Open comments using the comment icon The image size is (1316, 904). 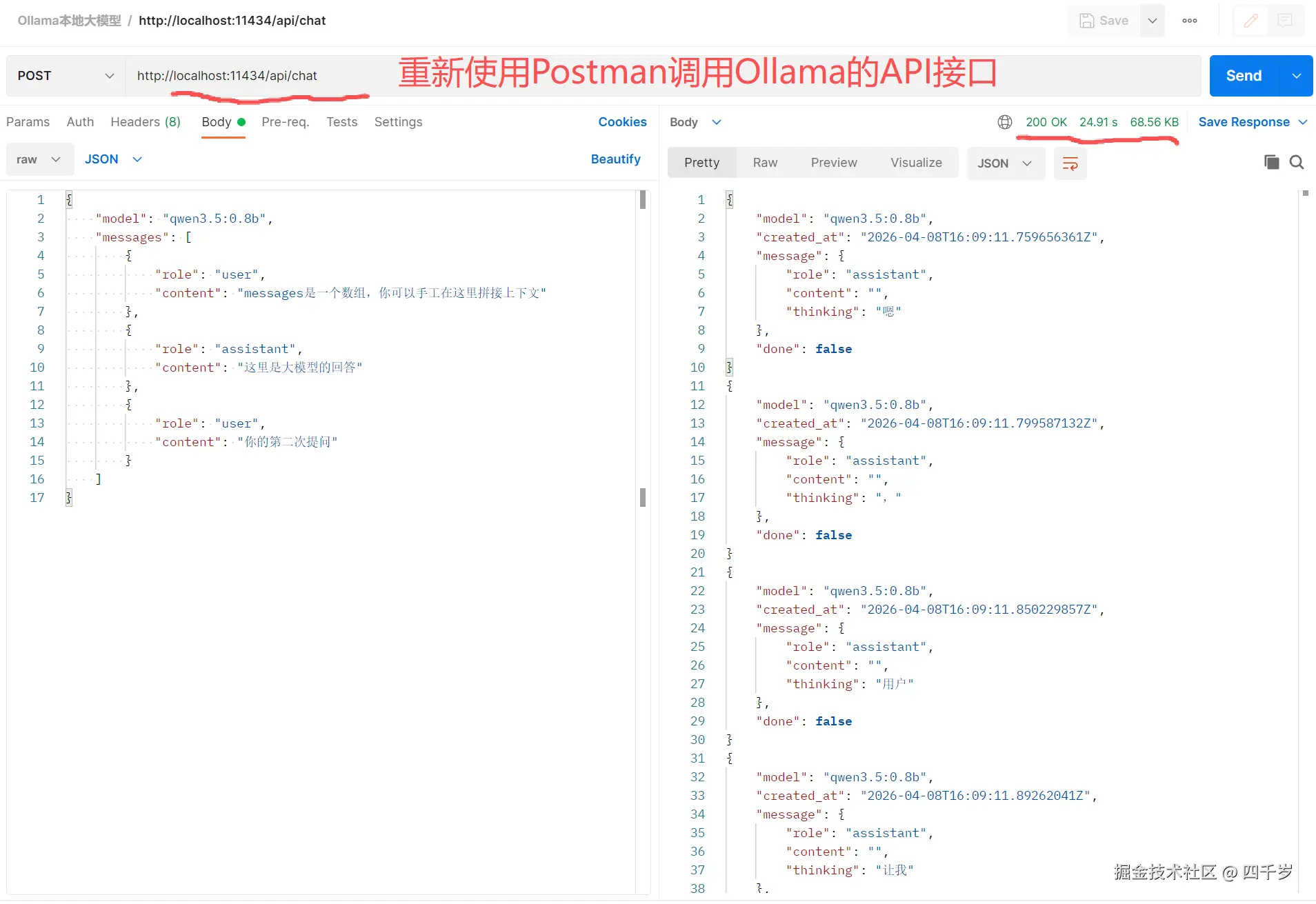(x=1284, y=21)
